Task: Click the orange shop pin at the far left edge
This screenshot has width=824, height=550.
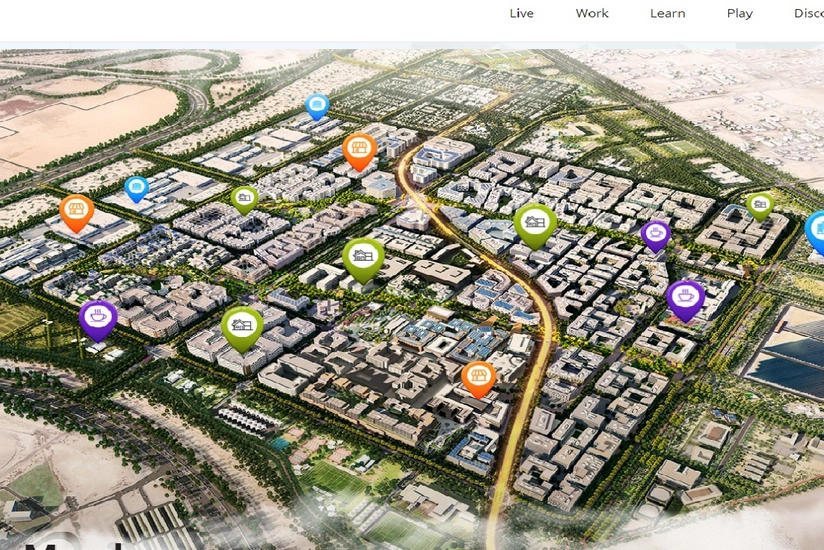Action: click(77, 213)
